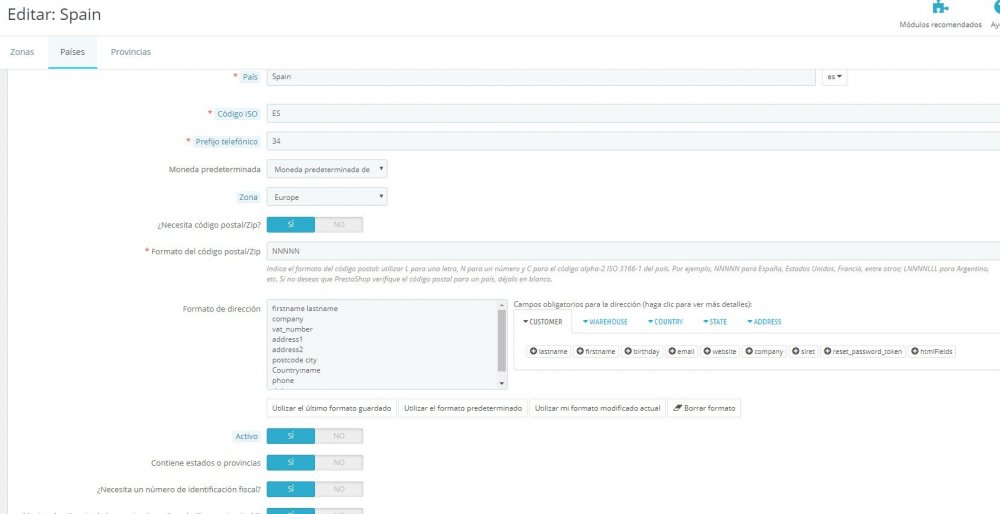Click eraser icon in Borrar formato

pos(677,408)
